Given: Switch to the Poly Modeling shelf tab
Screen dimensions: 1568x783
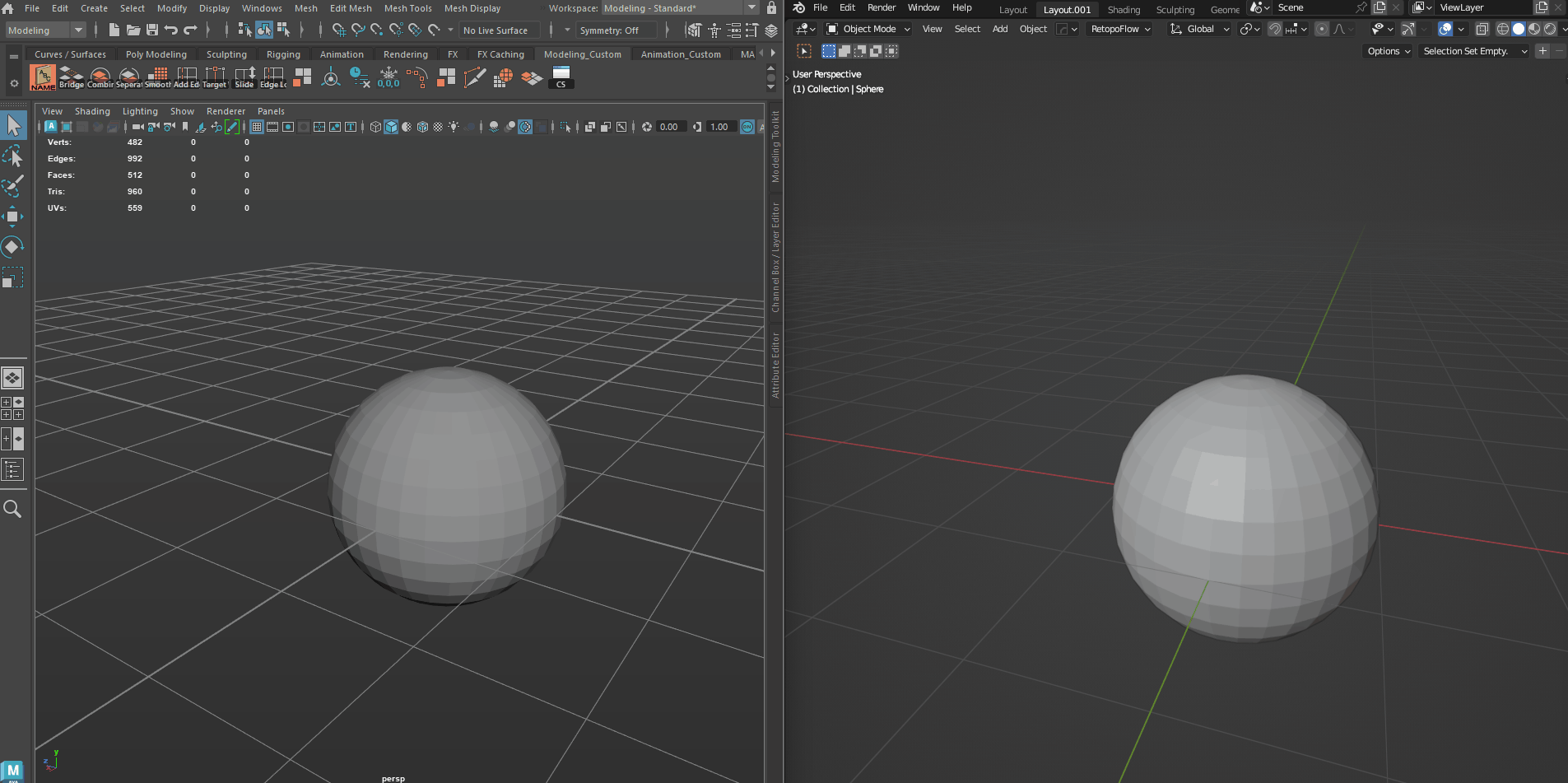Looking at the screenshot, I should tap(156, 54).
